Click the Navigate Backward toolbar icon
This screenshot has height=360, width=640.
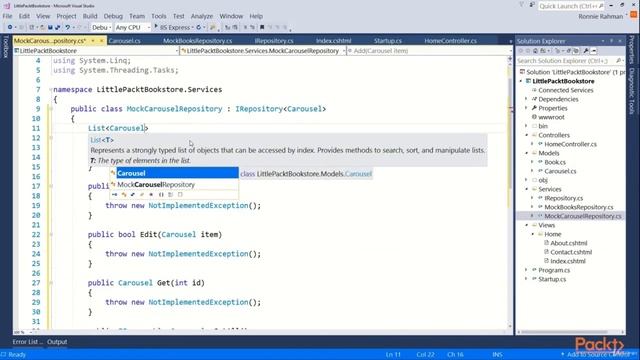tap(10, 27)
